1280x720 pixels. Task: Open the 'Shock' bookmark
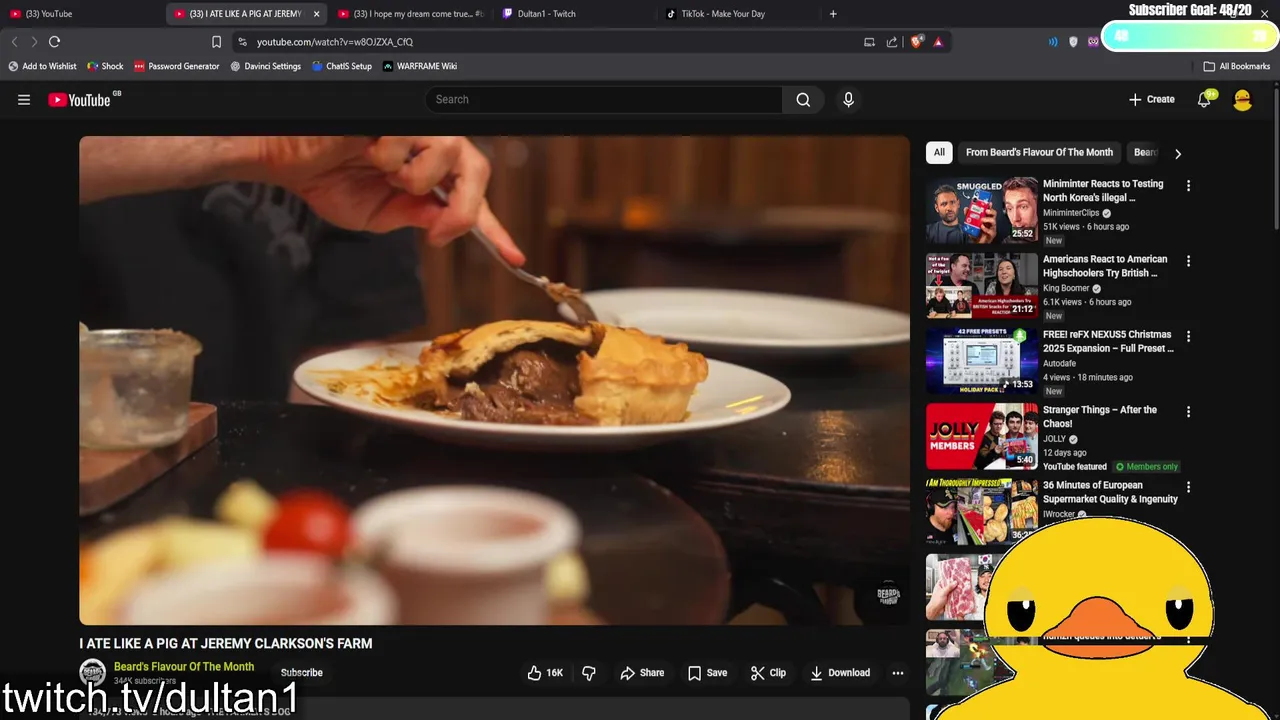[x=105, y=66]
